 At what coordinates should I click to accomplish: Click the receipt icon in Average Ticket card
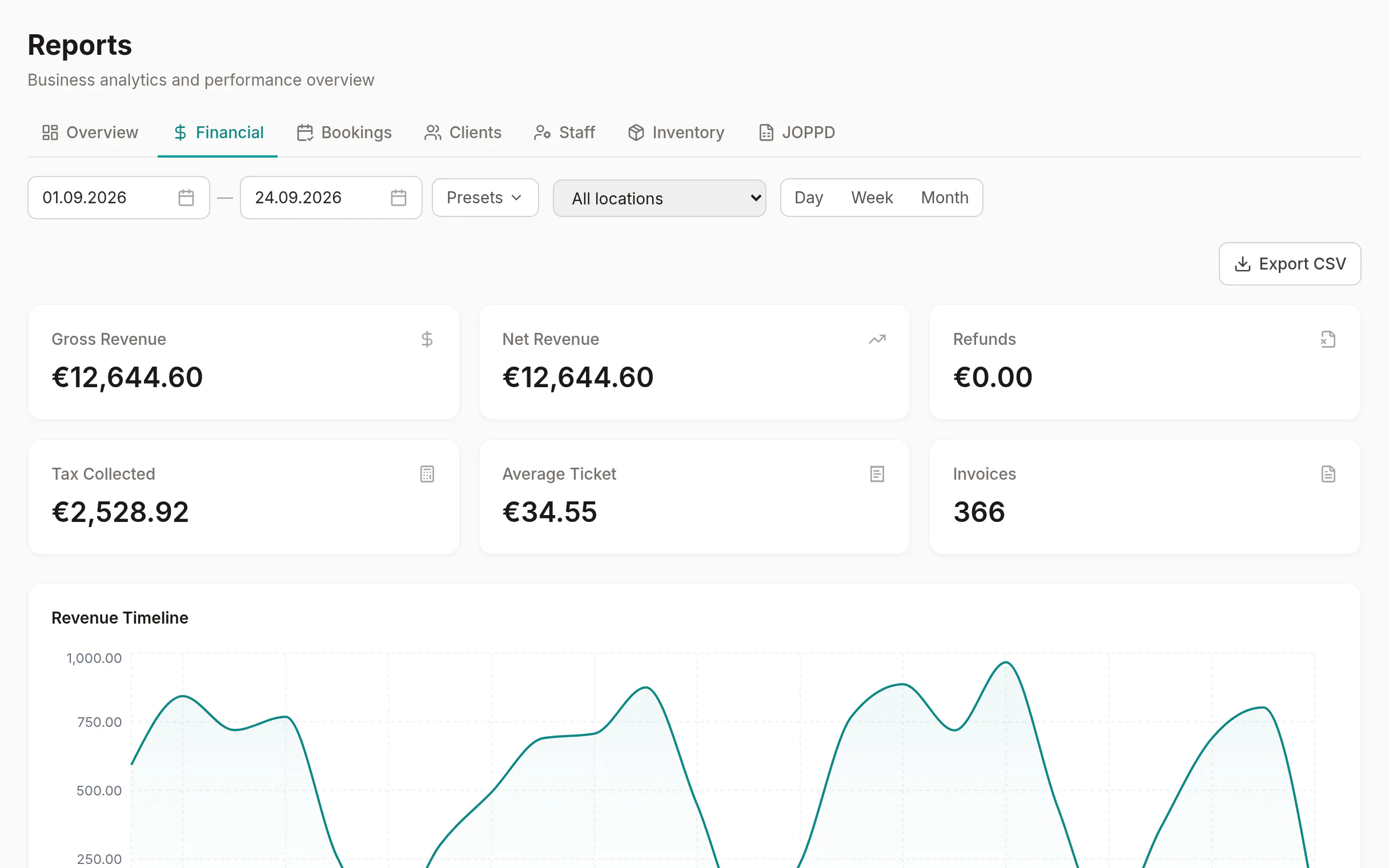coord(877,474)
